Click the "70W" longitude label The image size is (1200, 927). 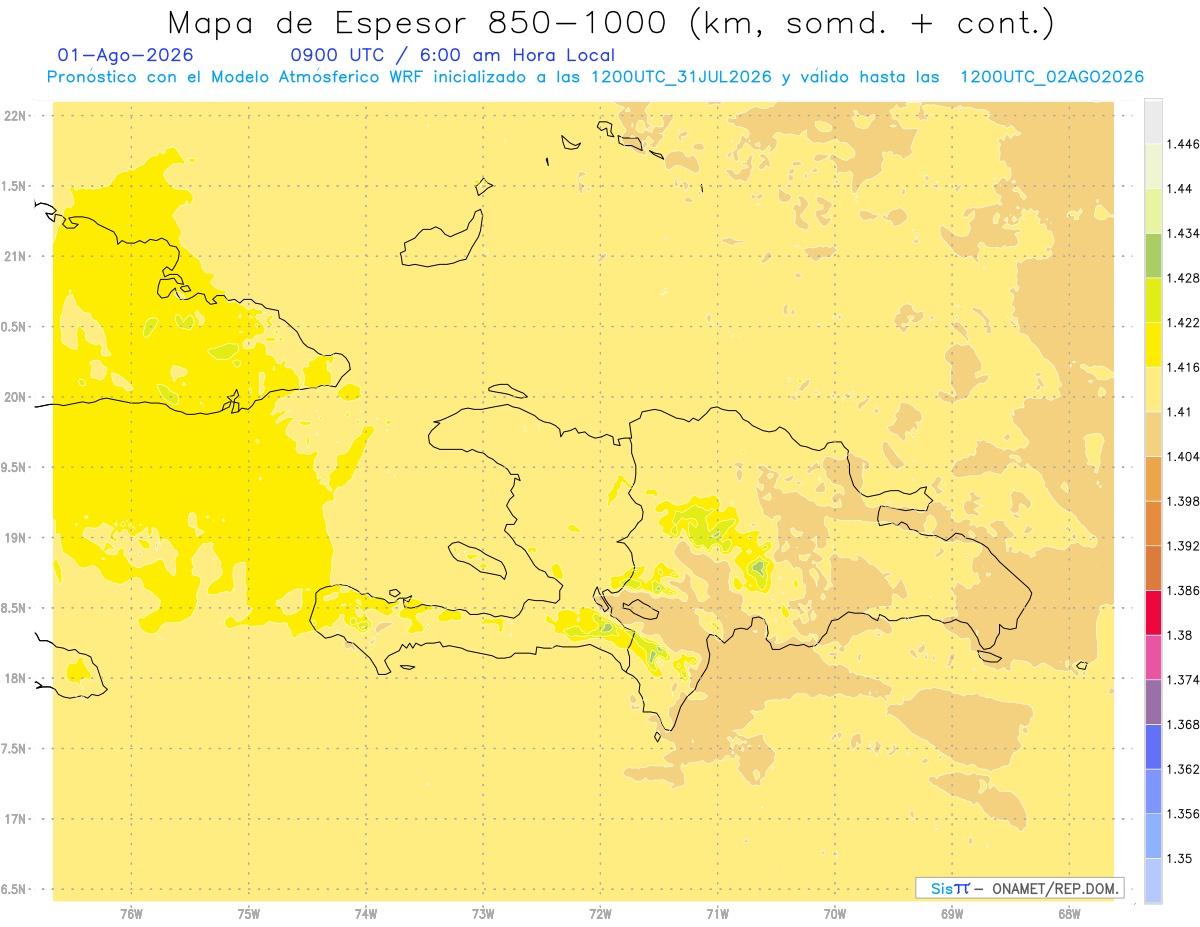click(834, 913)
